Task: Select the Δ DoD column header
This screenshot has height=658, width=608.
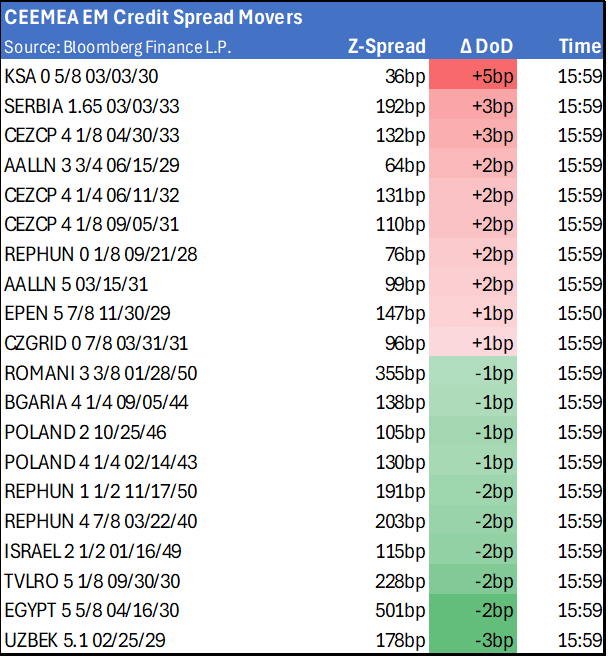Action: pyautogui.click(x=486, y=46)
